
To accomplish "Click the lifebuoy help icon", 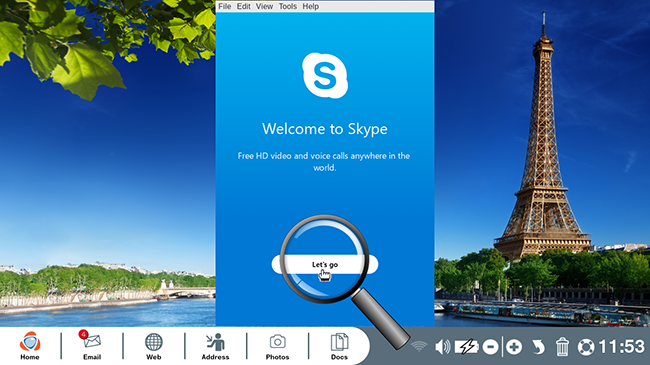I will (x=586, y=347).
